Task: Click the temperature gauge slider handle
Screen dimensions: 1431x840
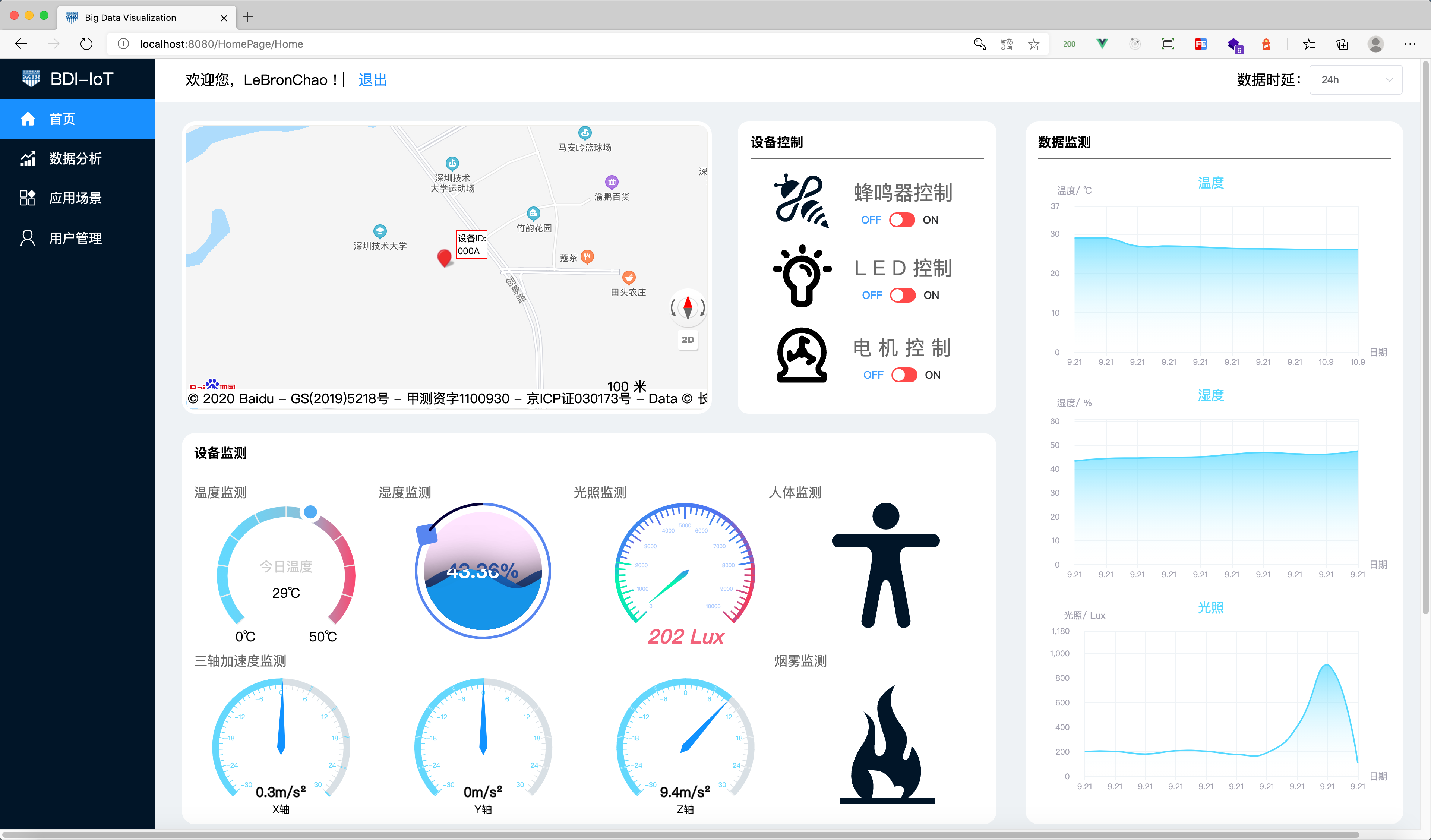Action: (x=310, y=512)
